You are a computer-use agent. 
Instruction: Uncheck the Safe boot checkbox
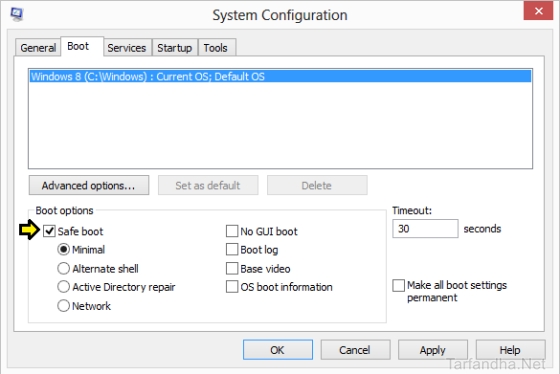pos(49,231)
